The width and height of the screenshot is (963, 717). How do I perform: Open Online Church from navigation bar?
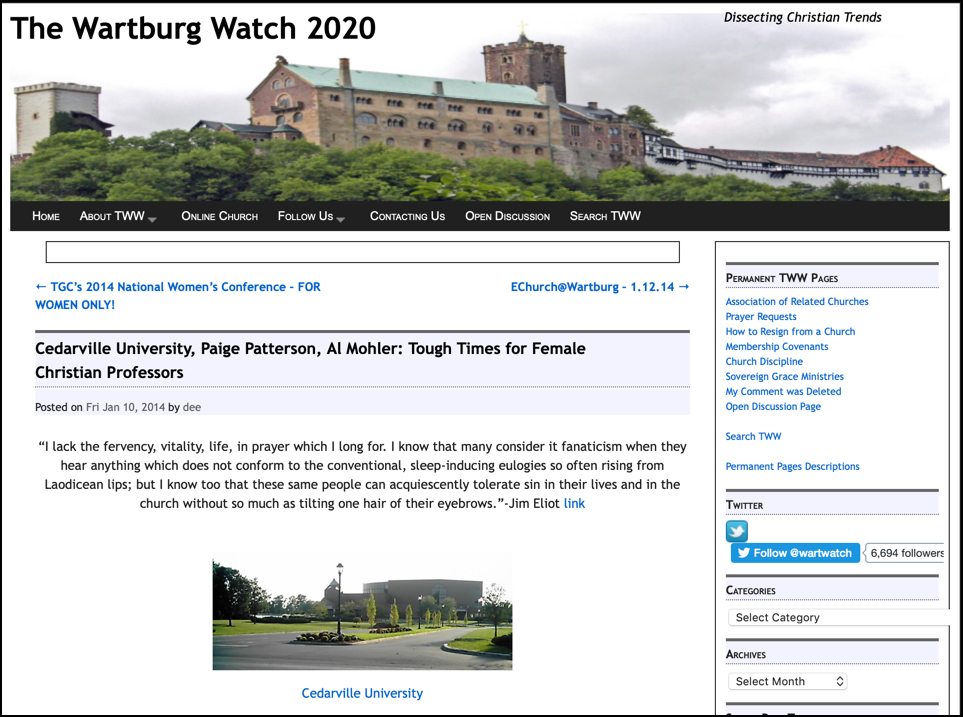[x=219, y=216]
